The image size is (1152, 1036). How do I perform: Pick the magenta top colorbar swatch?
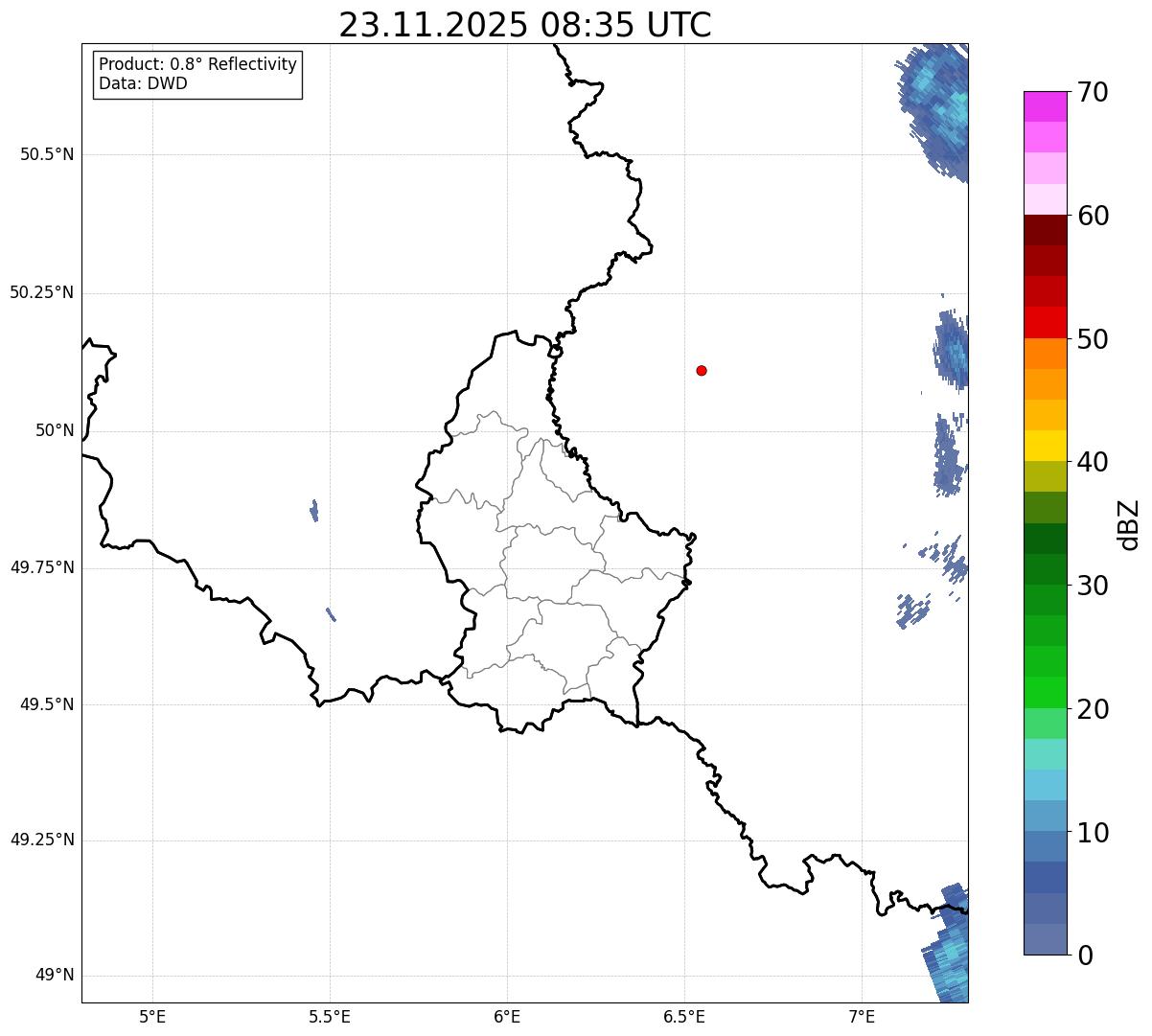[x=1046, y=106]
